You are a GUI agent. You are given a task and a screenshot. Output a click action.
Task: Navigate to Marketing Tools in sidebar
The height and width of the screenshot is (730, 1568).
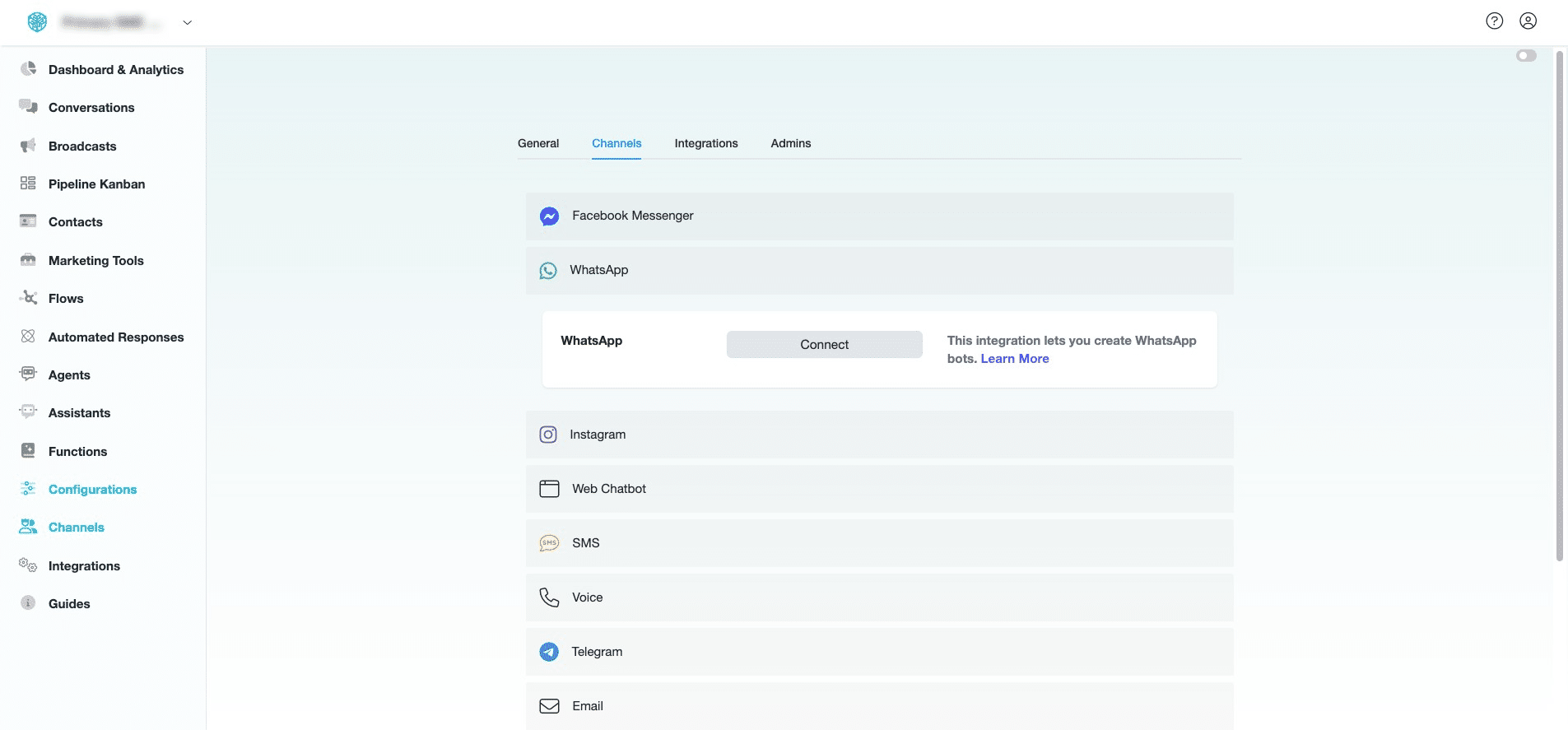[96, 261]
